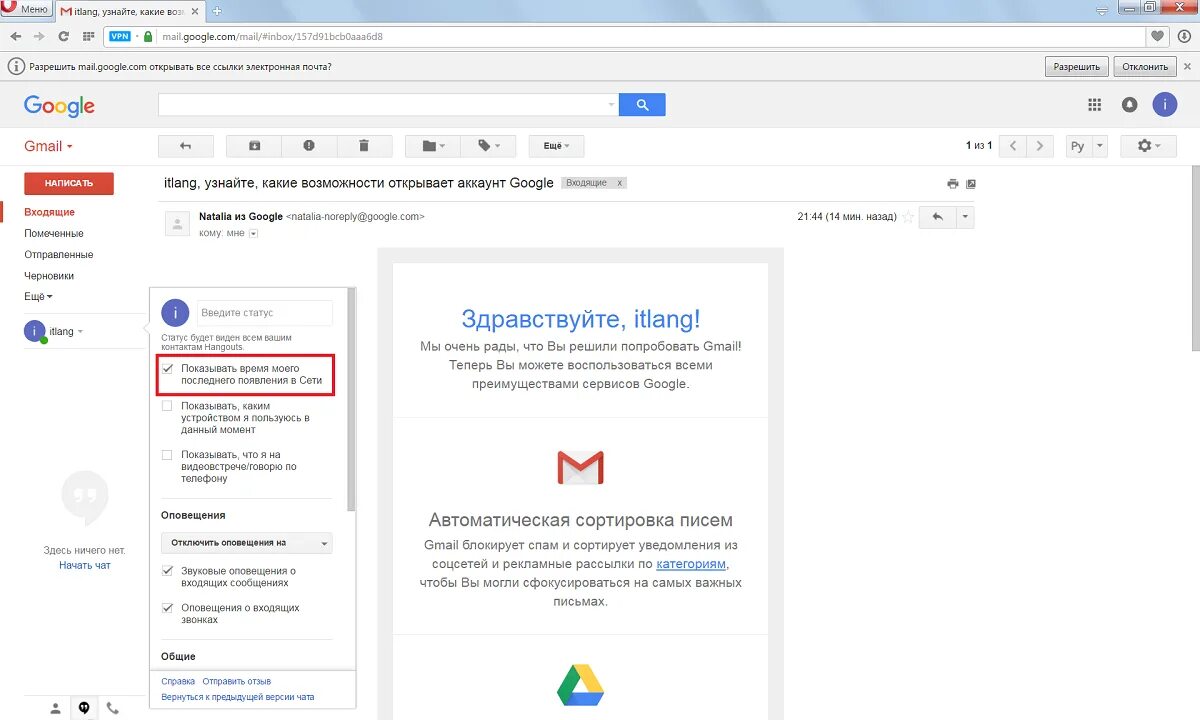Open message in new window icon
1200x720 pixels.
(970, 184)
